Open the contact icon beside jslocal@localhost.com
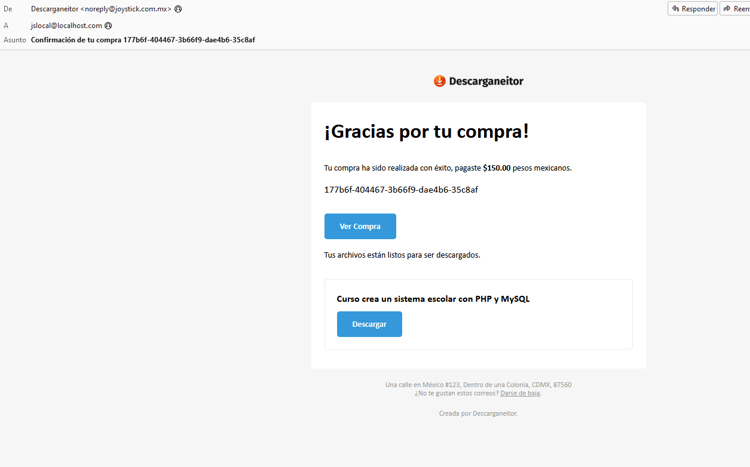This screenshot has height=467, width=750. [x=108, y=26]
